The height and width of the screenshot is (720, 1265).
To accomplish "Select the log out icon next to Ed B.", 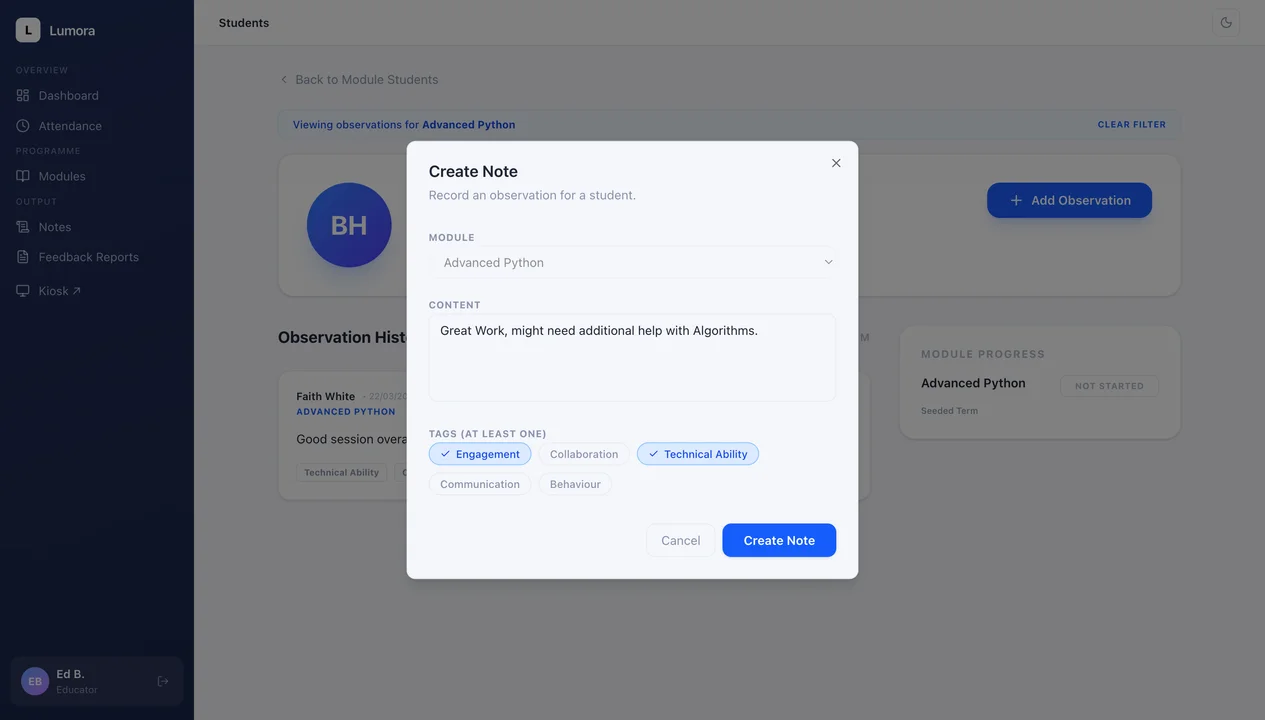I will pyautogui.click(x=162, y=680).
